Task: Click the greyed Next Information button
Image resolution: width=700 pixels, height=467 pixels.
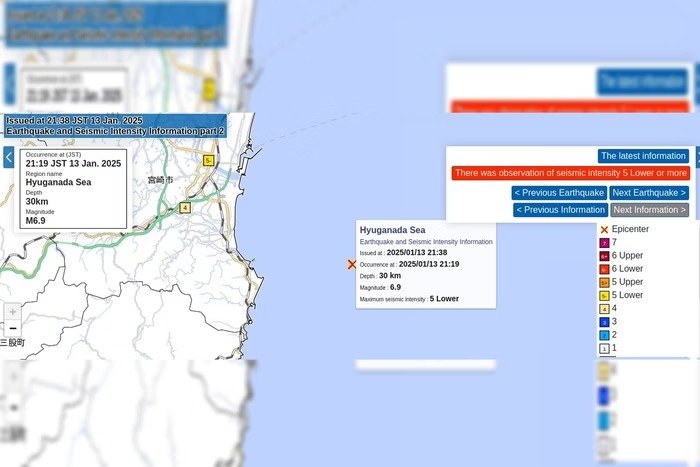Action: 649,210
